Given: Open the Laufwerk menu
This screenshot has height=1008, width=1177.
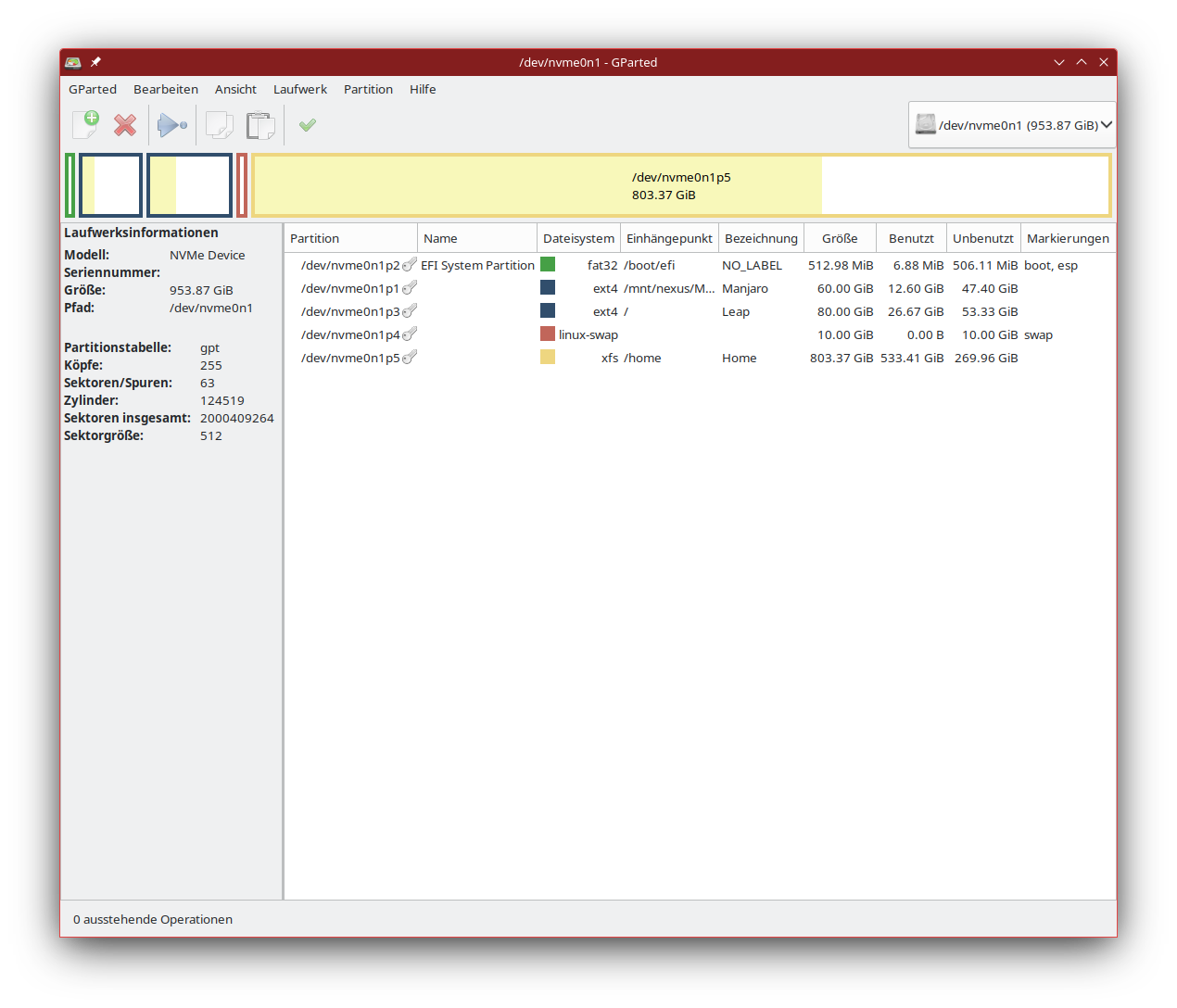Looking at the screenshot, I should point(300,89).
